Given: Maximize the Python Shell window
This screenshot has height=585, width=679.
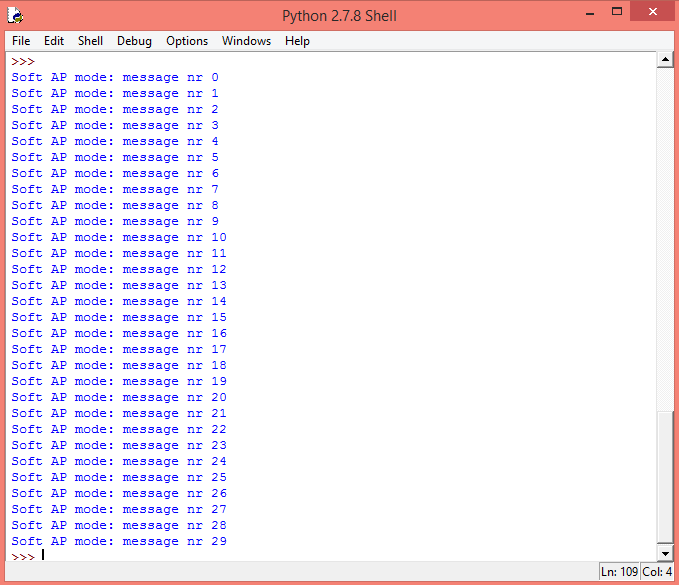Looking at the screenshot, I should click(617, 12).
